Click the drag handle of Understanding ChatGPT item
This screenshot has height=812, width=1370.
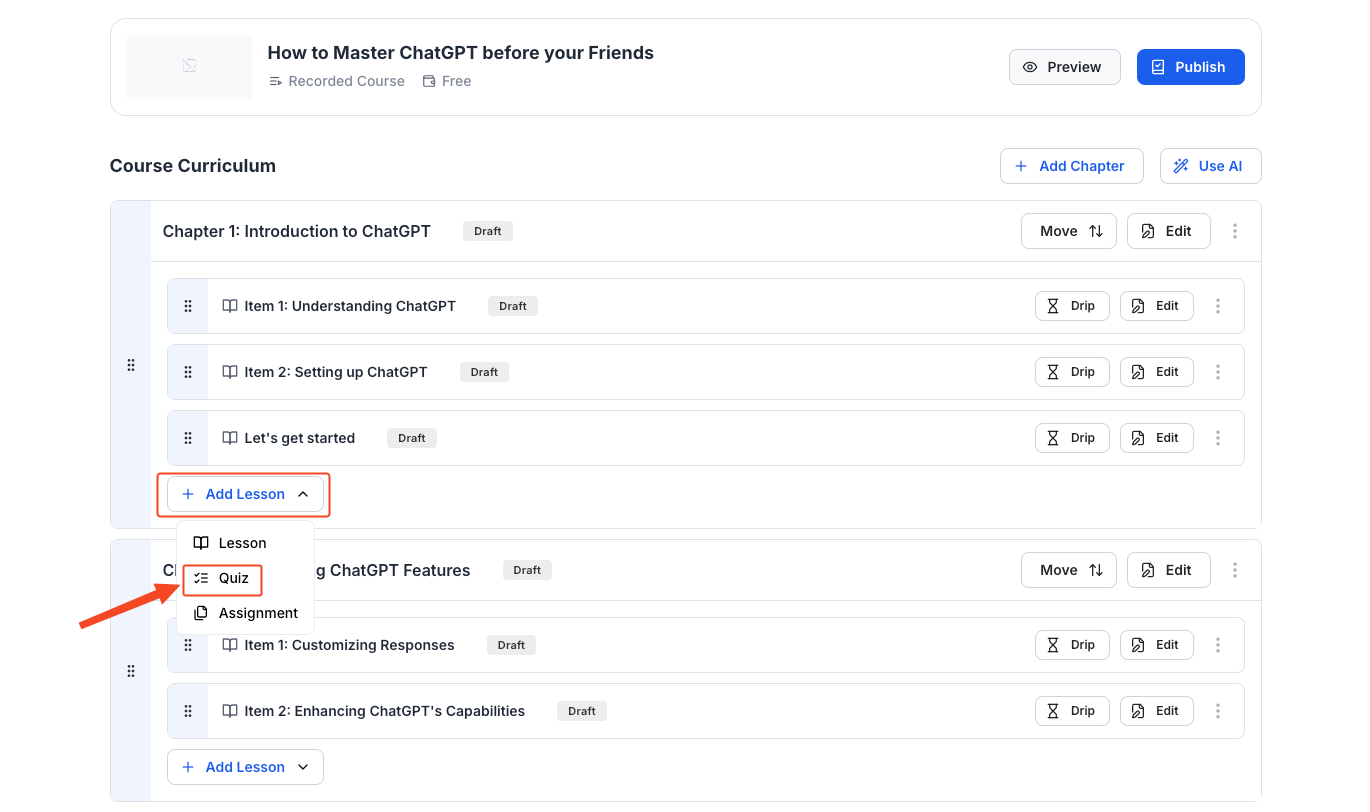(x=188, y=306)
